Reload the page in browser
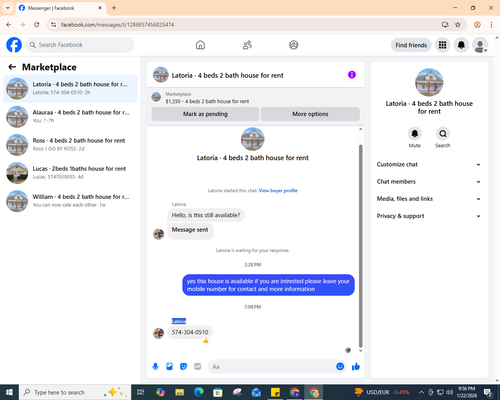500x400 pixels. pyautogui.click(x=37, y=25)
